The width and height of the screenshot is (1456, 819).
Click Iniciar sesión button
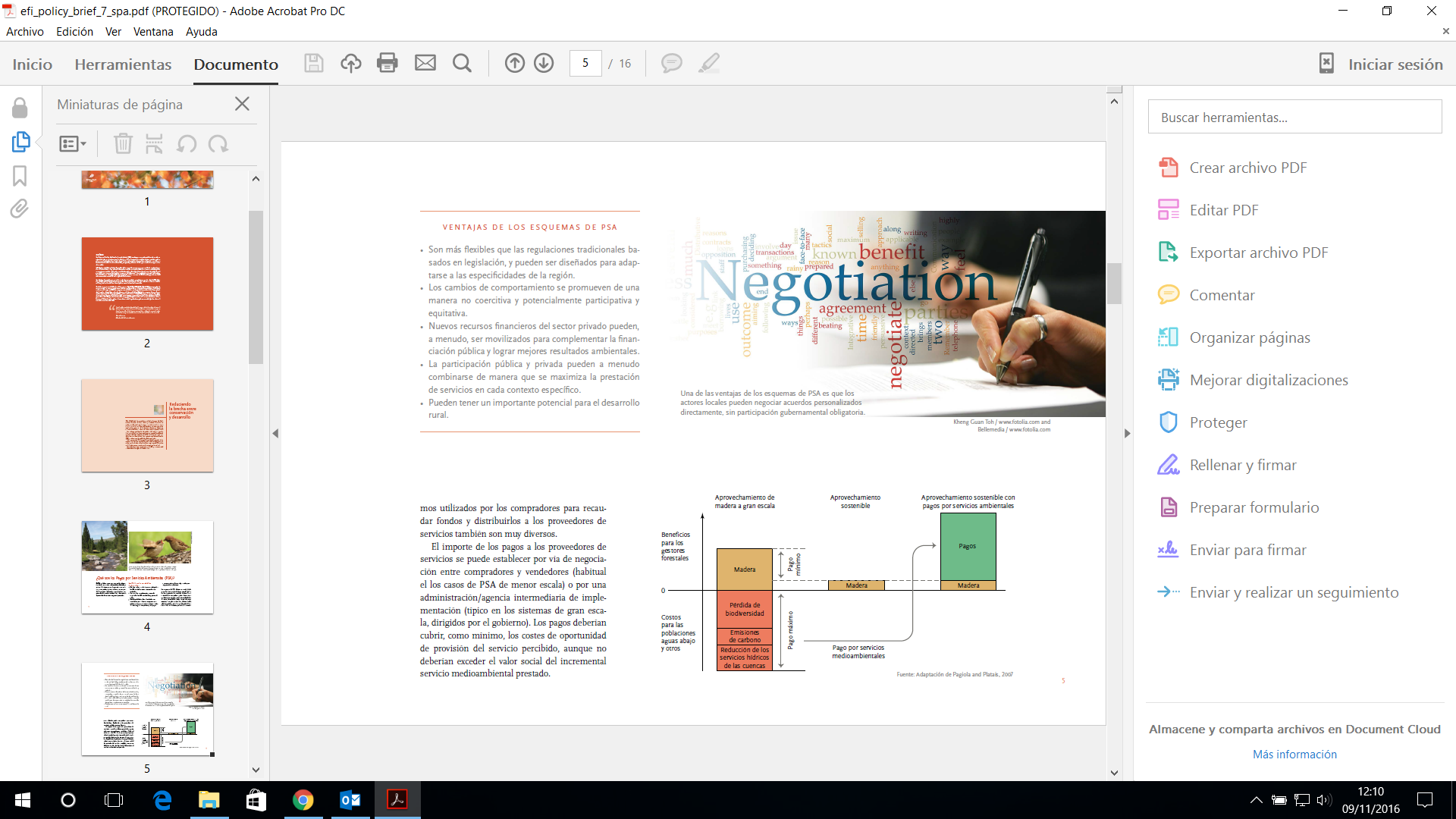[x=1395, y=64]
